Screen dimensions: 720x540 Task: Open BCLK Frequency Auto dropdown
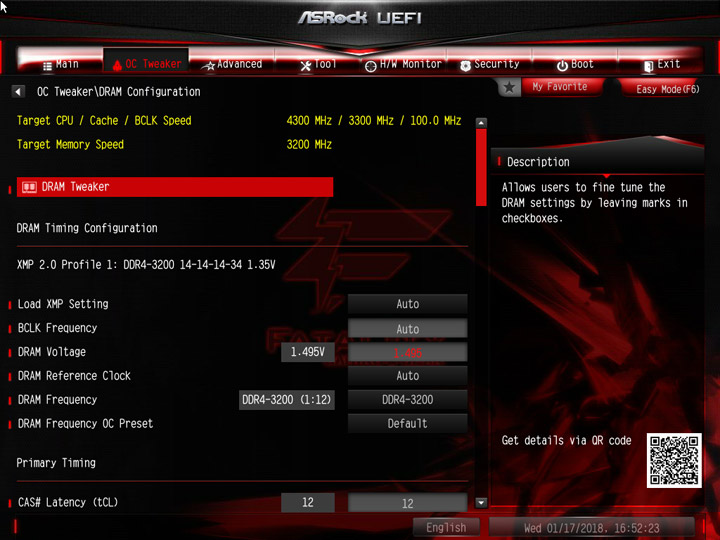tap(408, 329)
